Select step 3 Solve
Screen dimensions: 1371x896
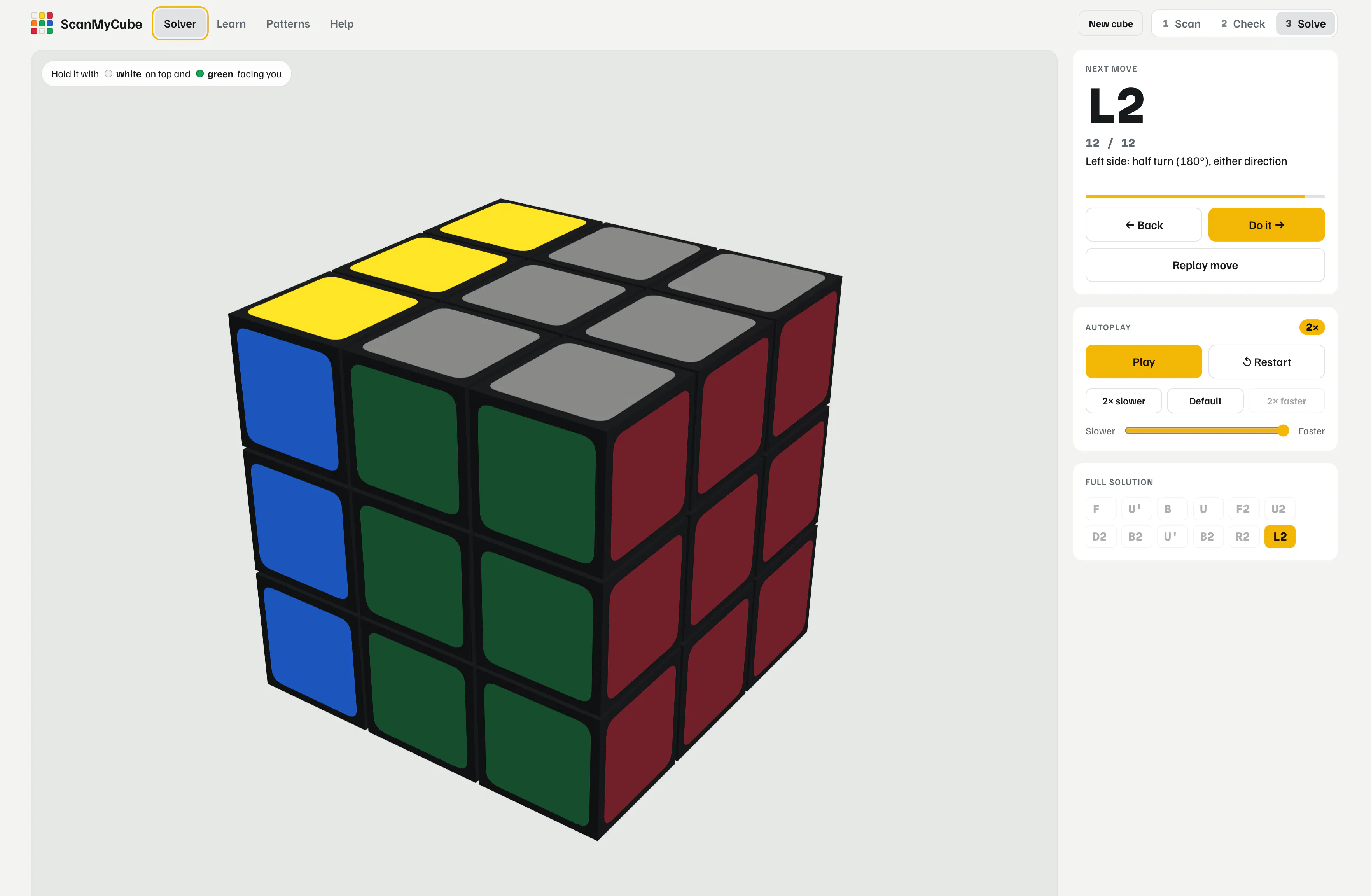coord(1305,24)
